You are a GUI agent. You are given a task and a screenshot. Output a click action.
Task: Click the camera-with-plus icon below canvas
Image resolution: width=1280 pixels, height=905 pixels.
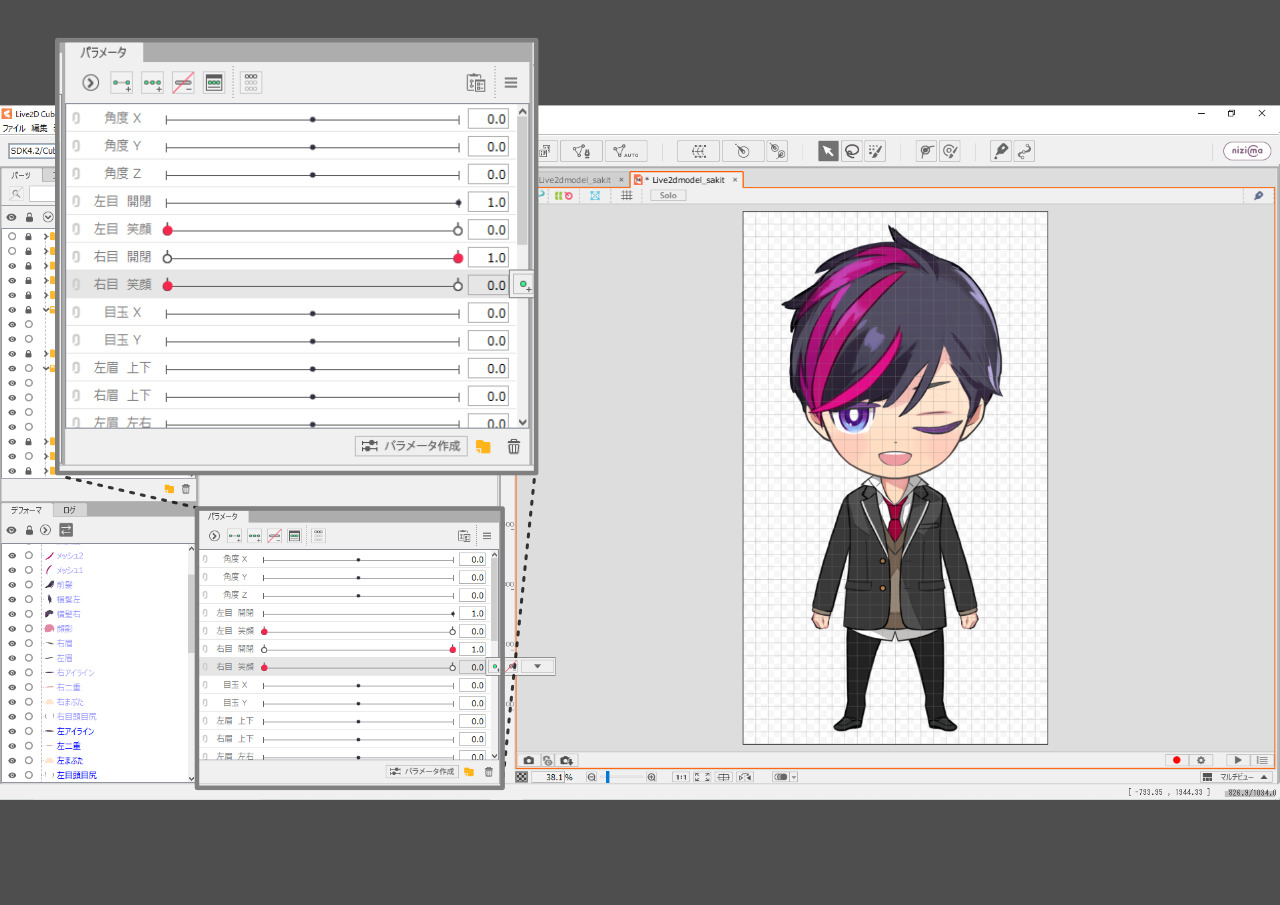[566, 760]
